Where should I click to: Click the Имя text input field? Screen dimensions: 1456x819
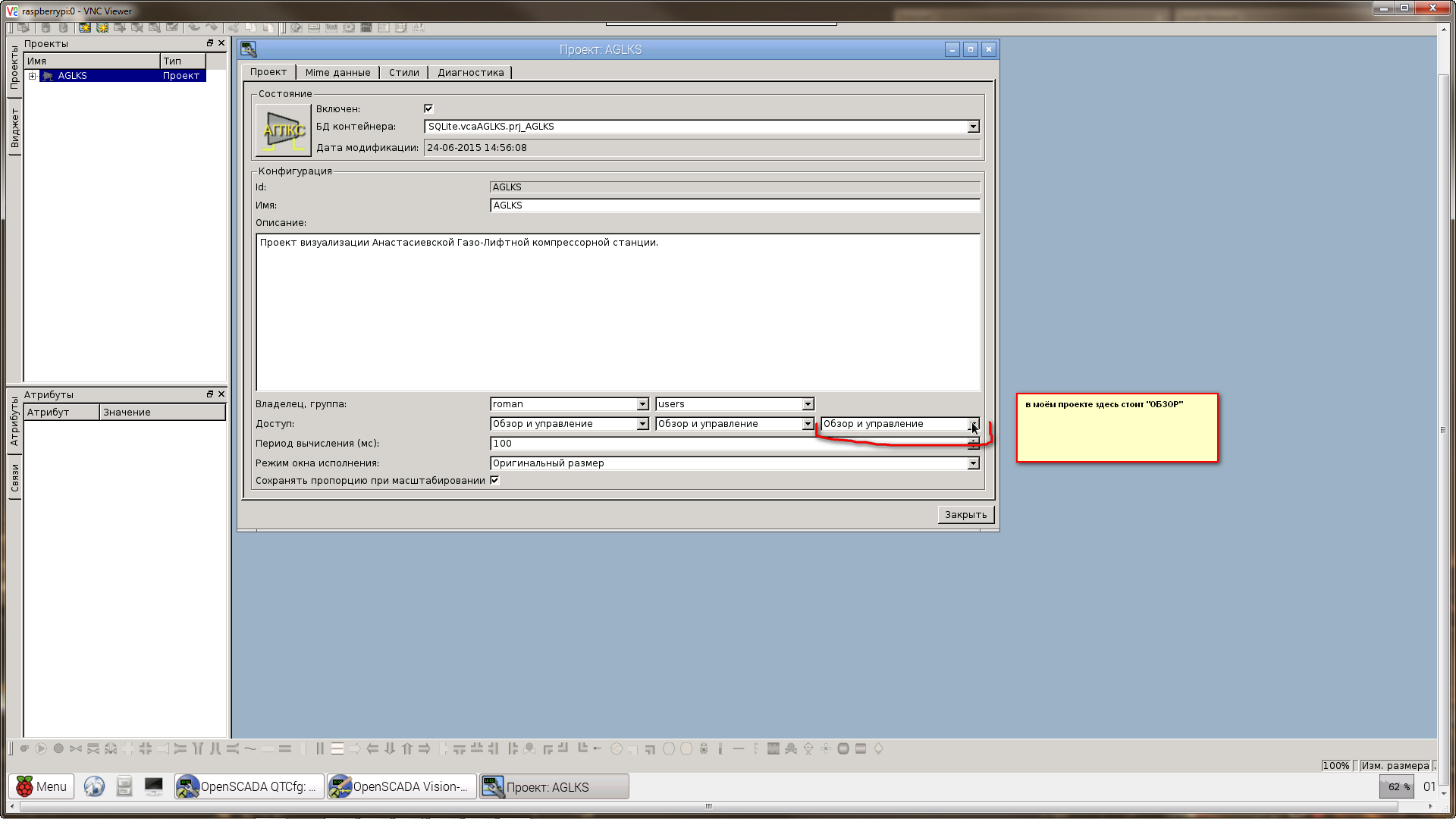(734, 206)
